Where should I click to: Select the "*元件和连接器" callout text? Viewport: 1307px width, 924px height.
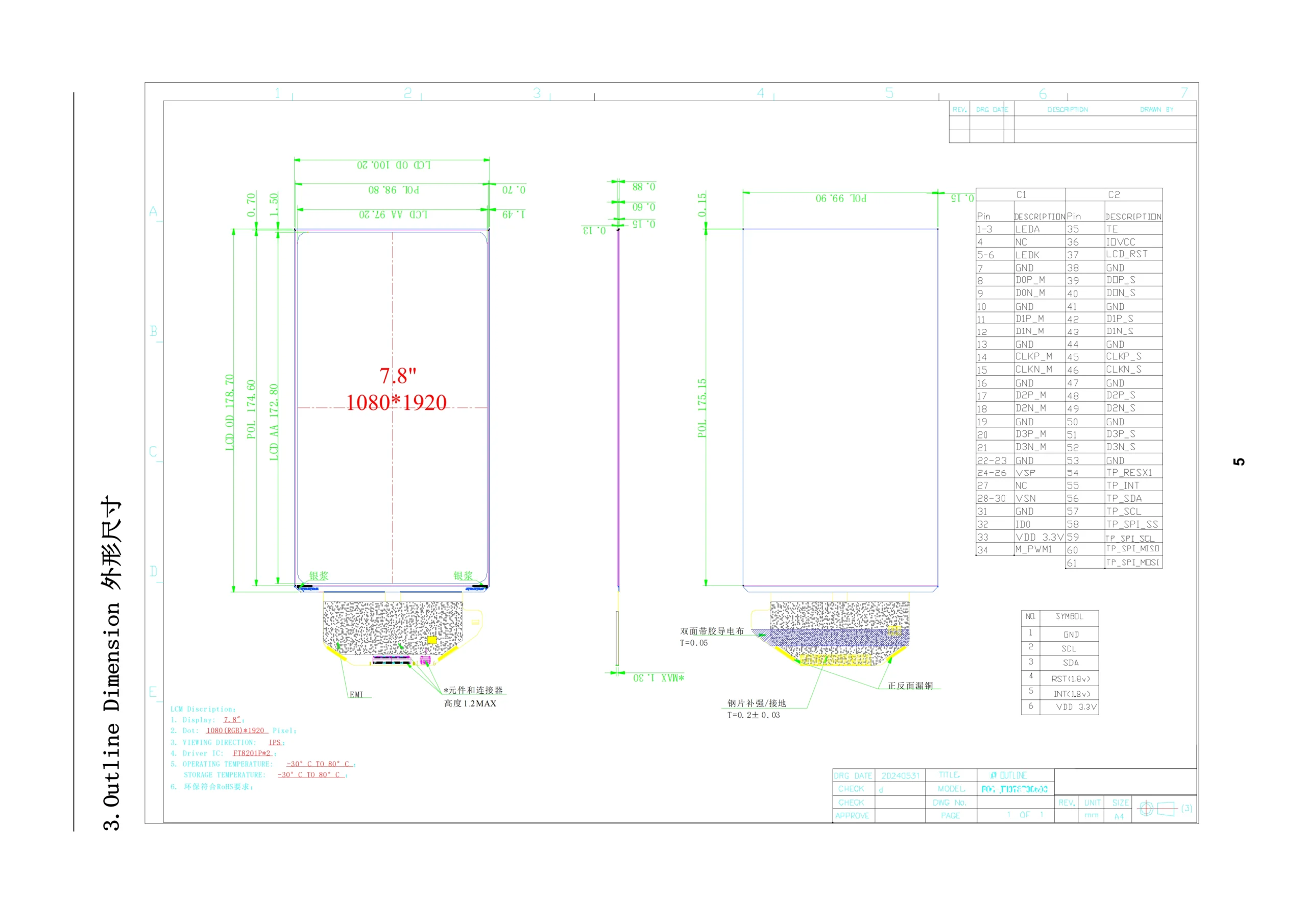click(473, 690)
